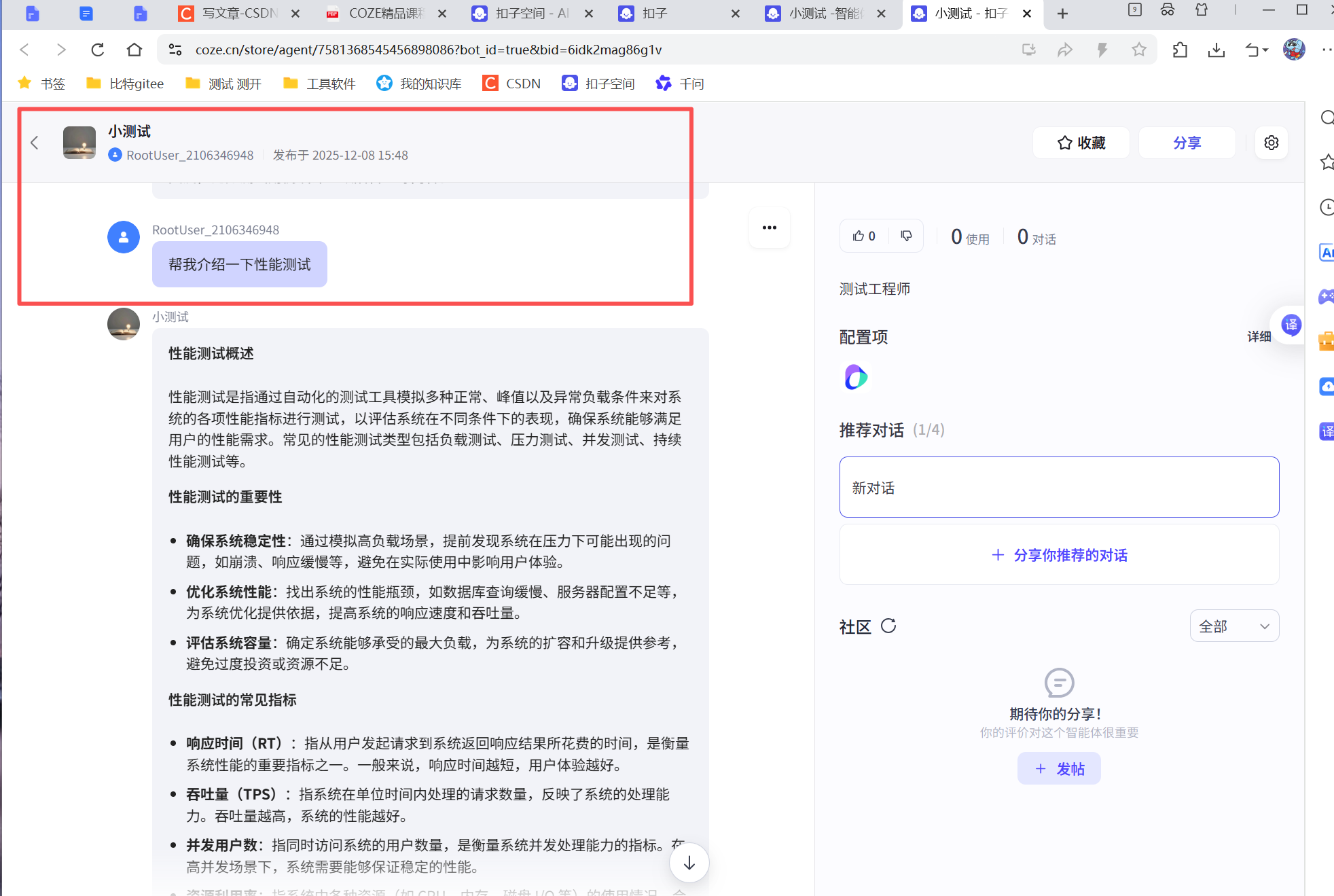Click the back chevron beside 小测试 avatar
This screenshot has height=896, width=1334.
tap(35, 143)
